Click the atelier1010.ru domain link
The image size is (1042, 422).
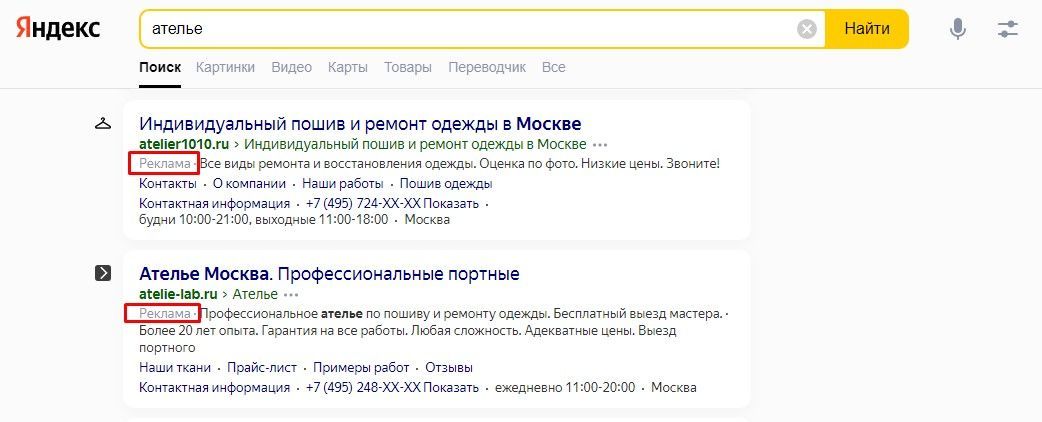click(184, 144)
